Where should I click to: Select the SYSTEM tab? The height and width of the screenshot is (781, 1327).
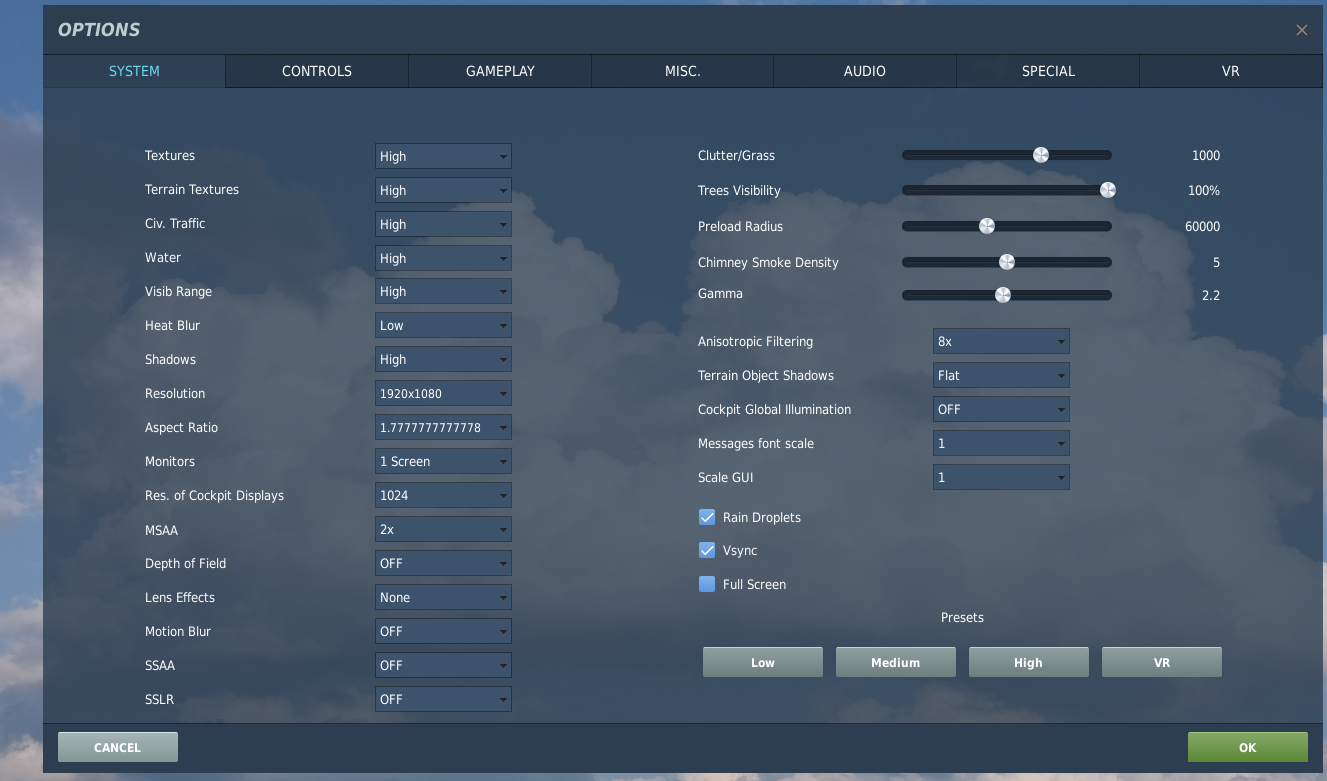[134, 71]
